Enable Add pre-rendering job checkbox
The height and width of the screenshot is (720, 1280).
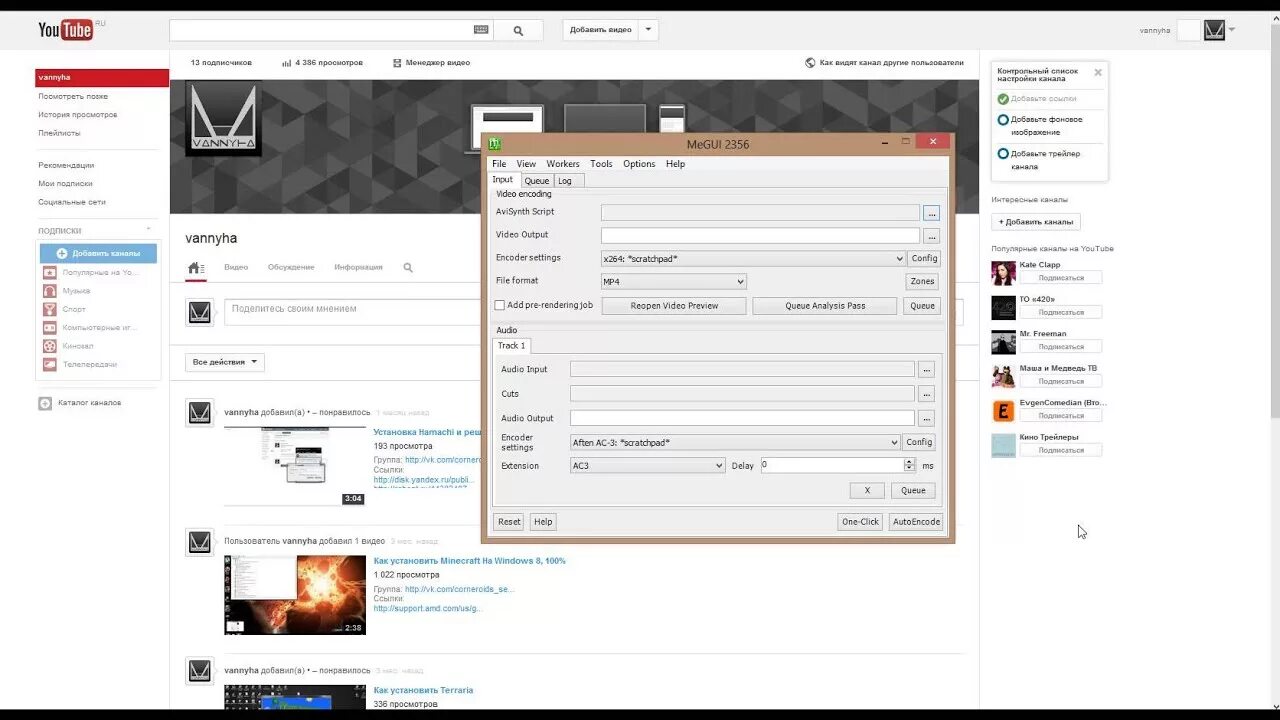[x=500, y=305]
